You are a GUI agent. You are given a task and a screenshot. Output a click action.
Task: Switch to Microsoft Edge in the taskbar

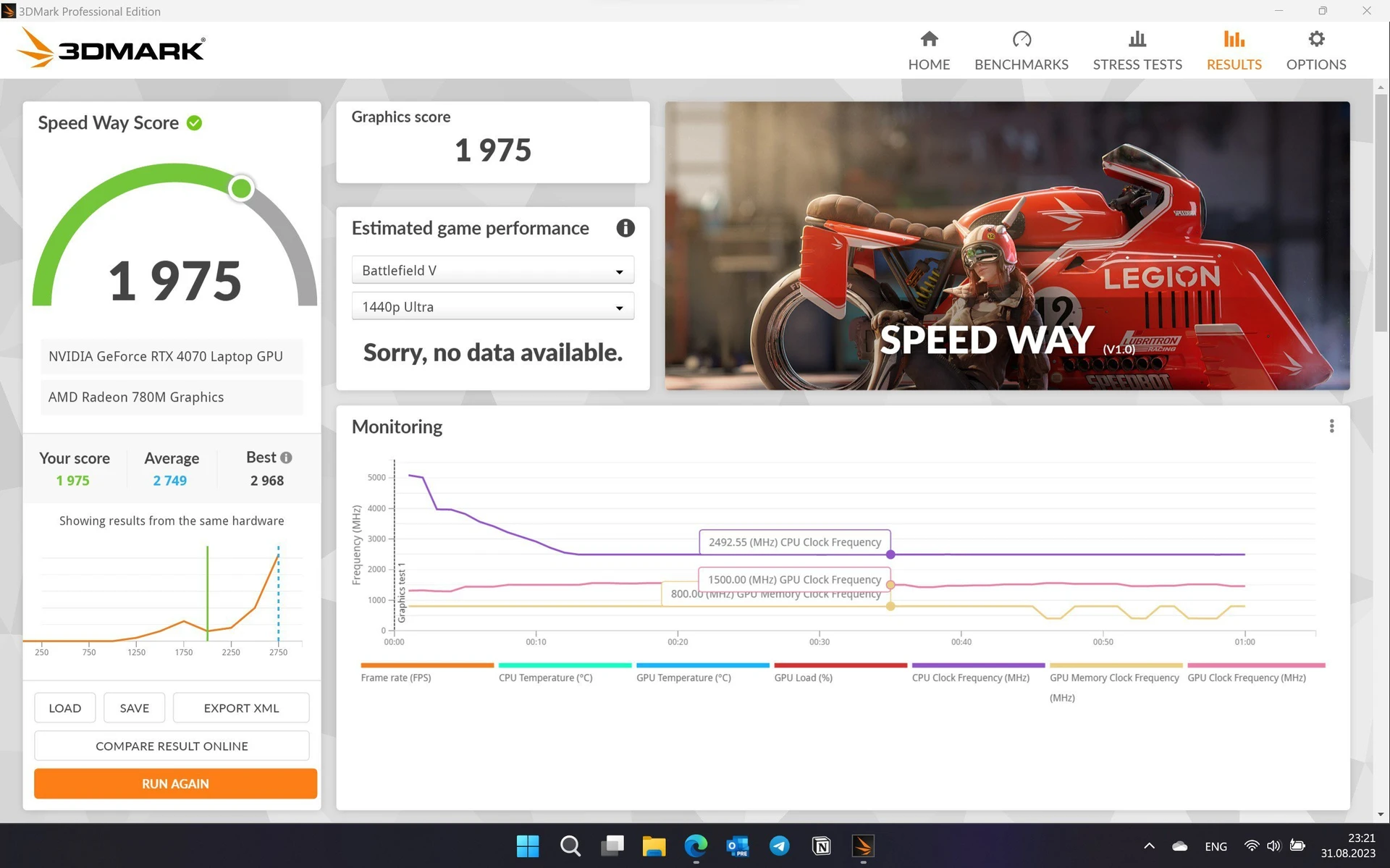(696, 846)
